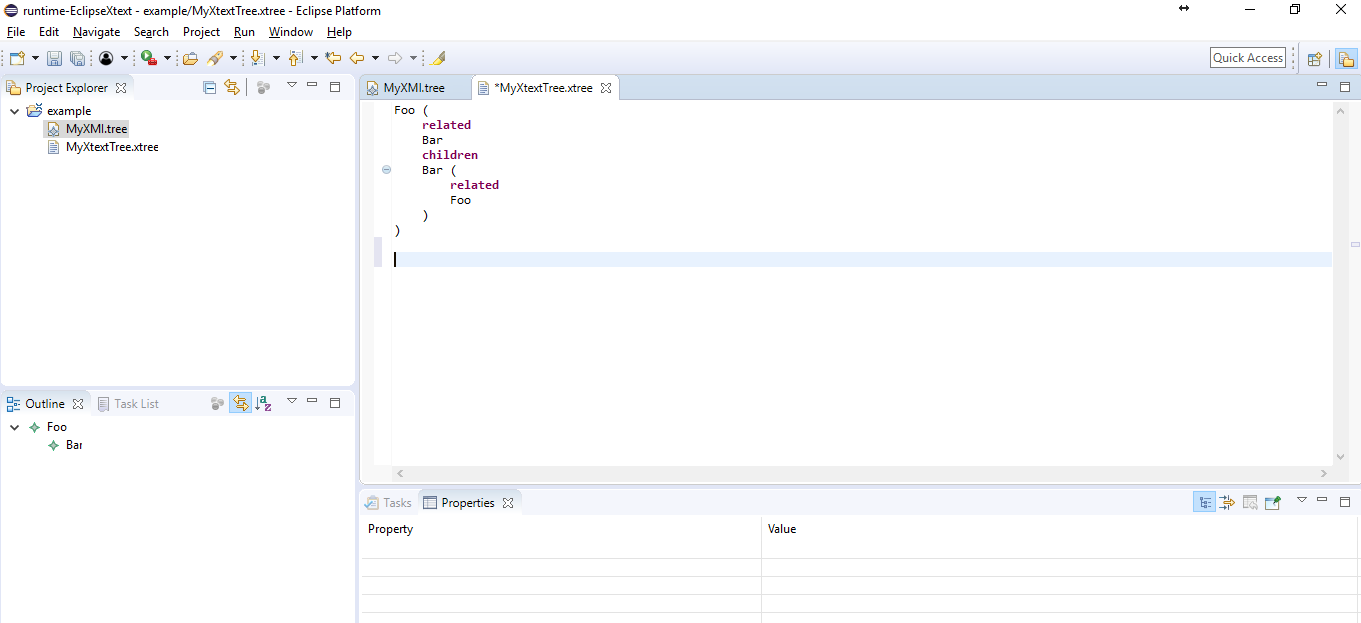The width and height of the screenshot is (1361, 623).
Task: Click the Open Perspective icon
Action: [x=1315, y=58]
